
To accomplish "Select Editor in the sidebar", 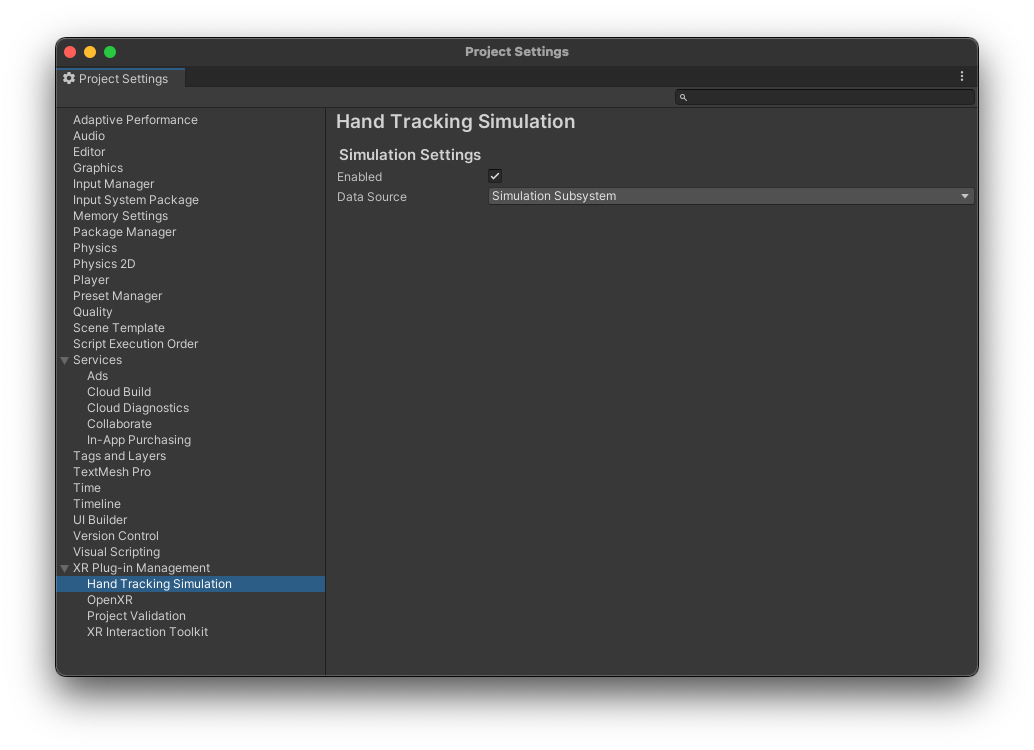I will point(89,152).
